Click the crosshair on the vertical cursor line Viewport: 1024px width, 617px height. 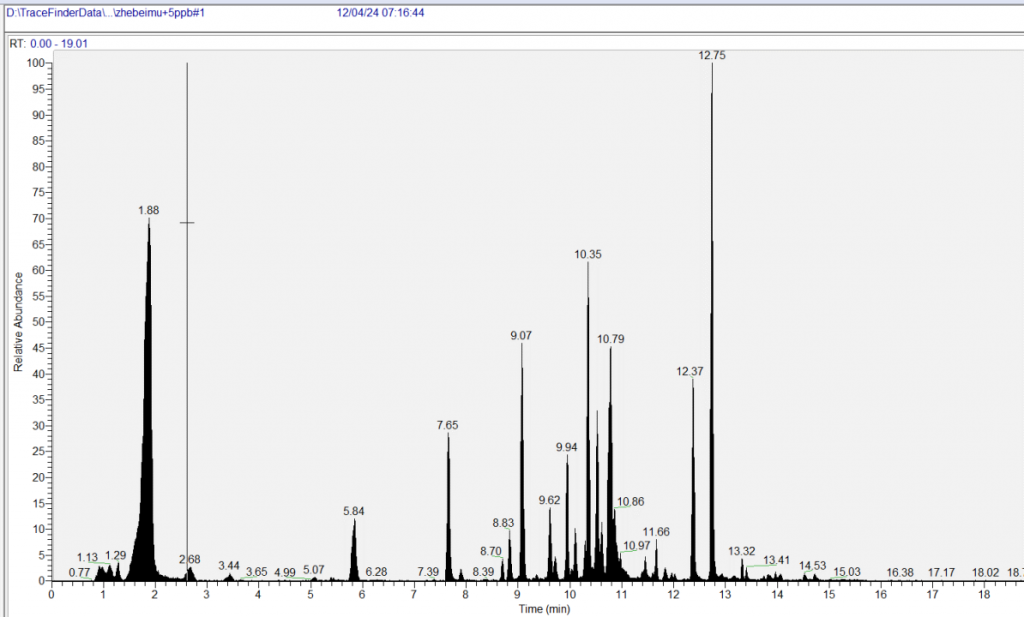click(x=187, y=223)
